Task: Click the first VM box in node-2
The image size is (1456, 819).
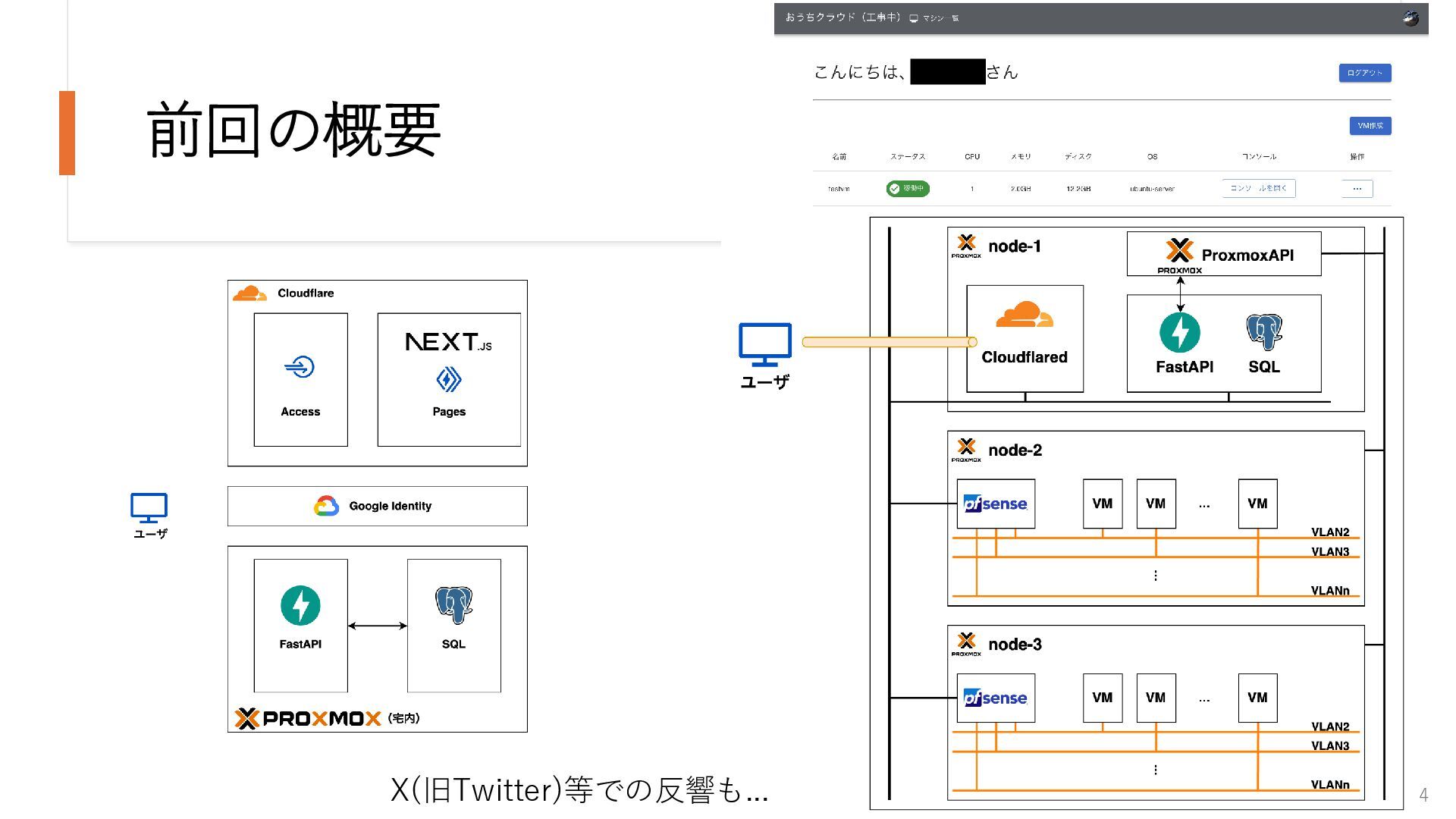Action: (1102, 504)
